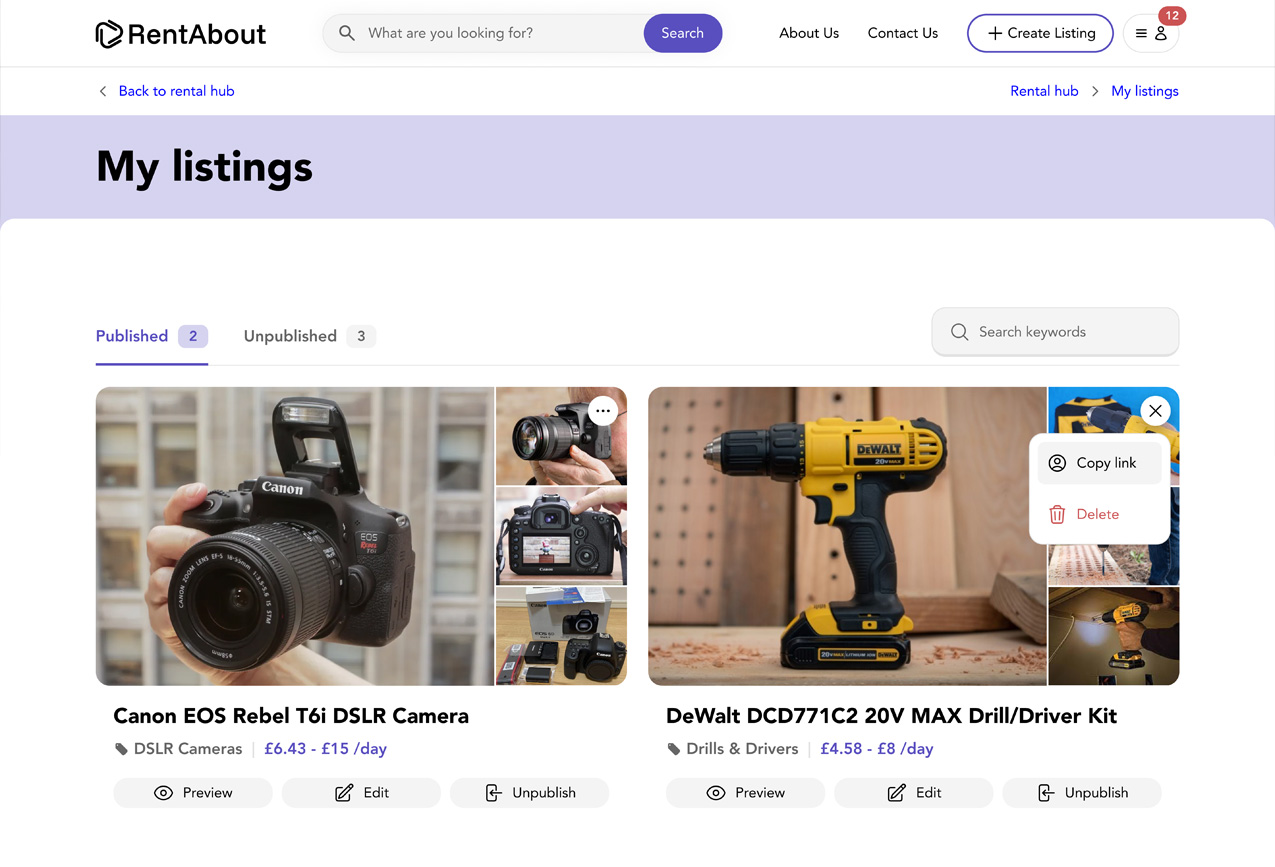This screenshot has width=1275, height=867.
Task: Click the purple Search button
Action: tap(682, 33)
